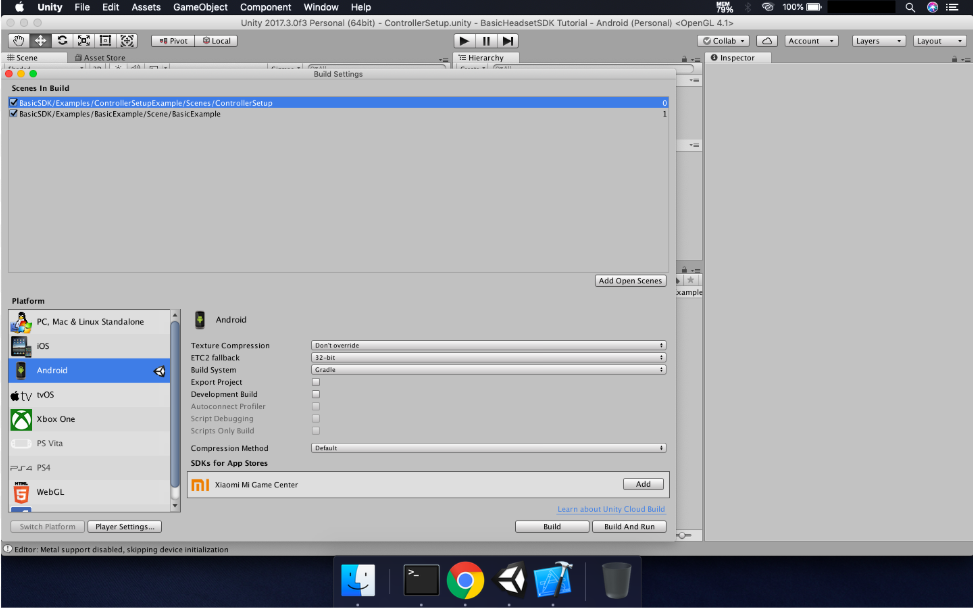This screenshot has height=608, width=973.
Task: Open the Layers dropdown
Action: [879, 41]
